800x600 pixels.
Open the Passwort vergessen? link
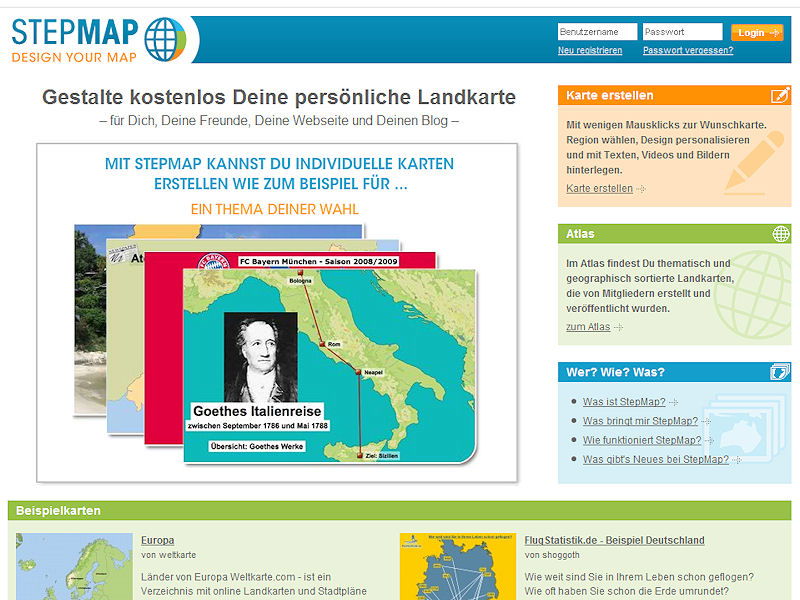(x=688, y=50)
